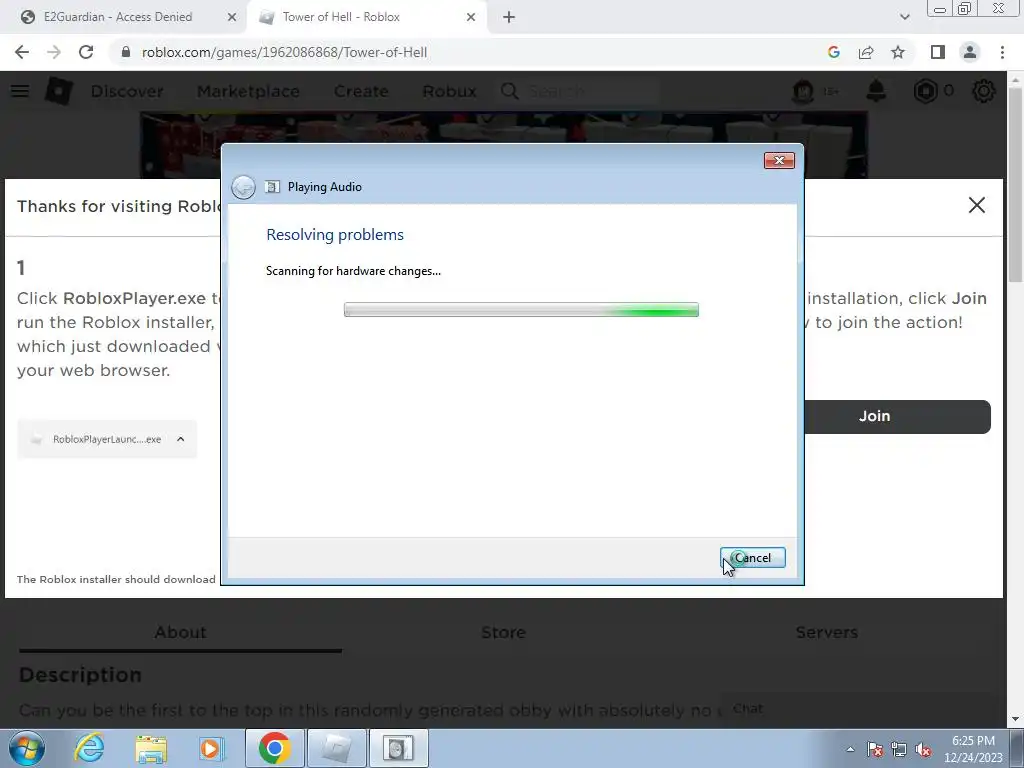Cancel the Playing Audio troubleshooter
1024x768 pixels.
(x=752, y=558)
